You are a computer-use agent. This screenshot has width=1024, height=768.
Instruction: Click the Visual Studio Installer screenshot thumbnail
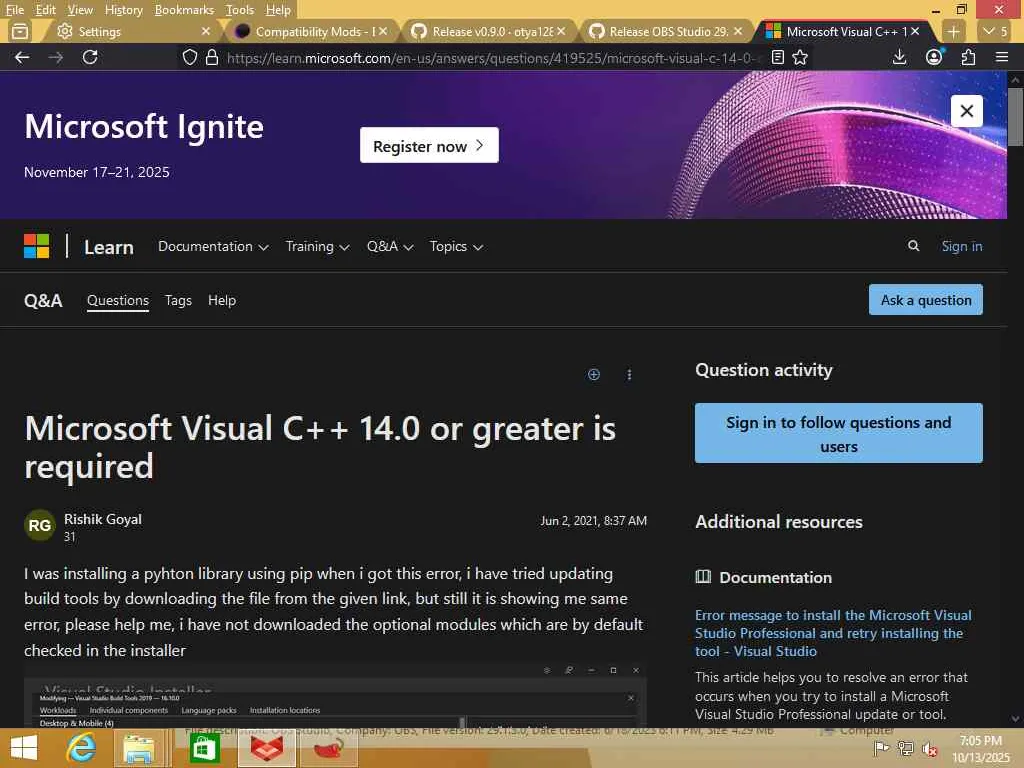[335, 696]
